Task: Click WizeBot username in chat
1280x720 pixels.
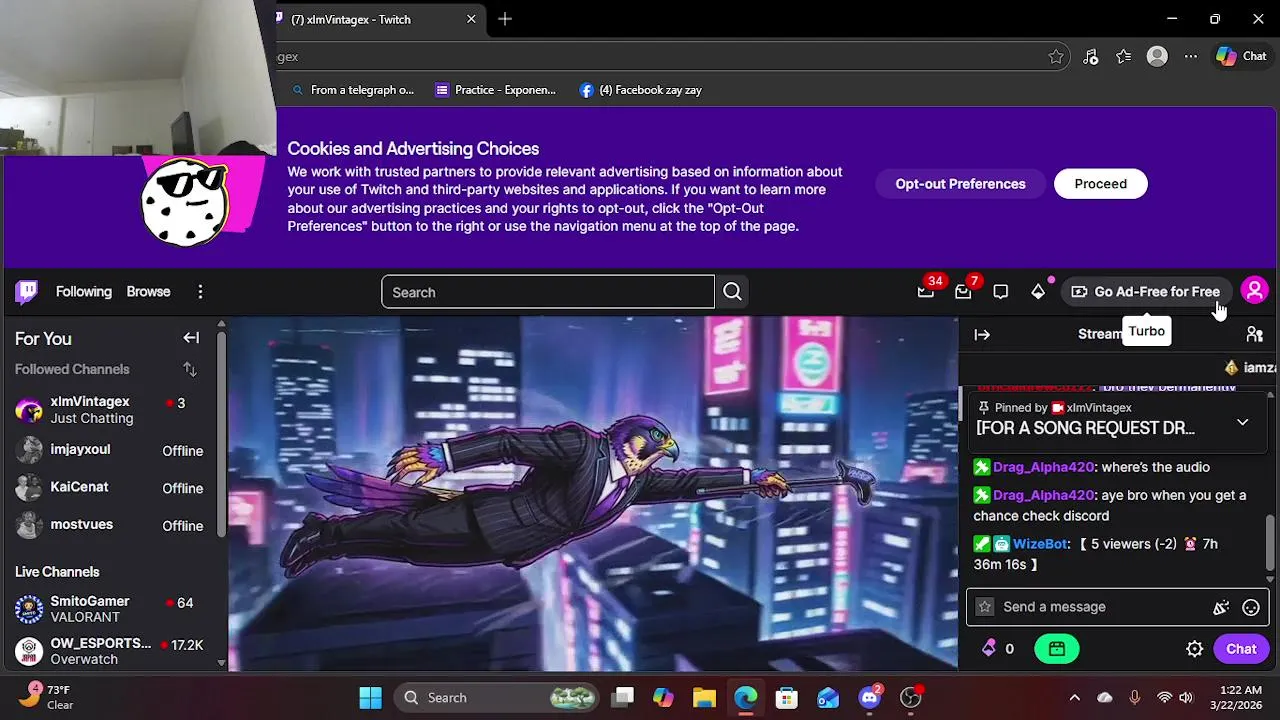Action: tap(1040, 544)
